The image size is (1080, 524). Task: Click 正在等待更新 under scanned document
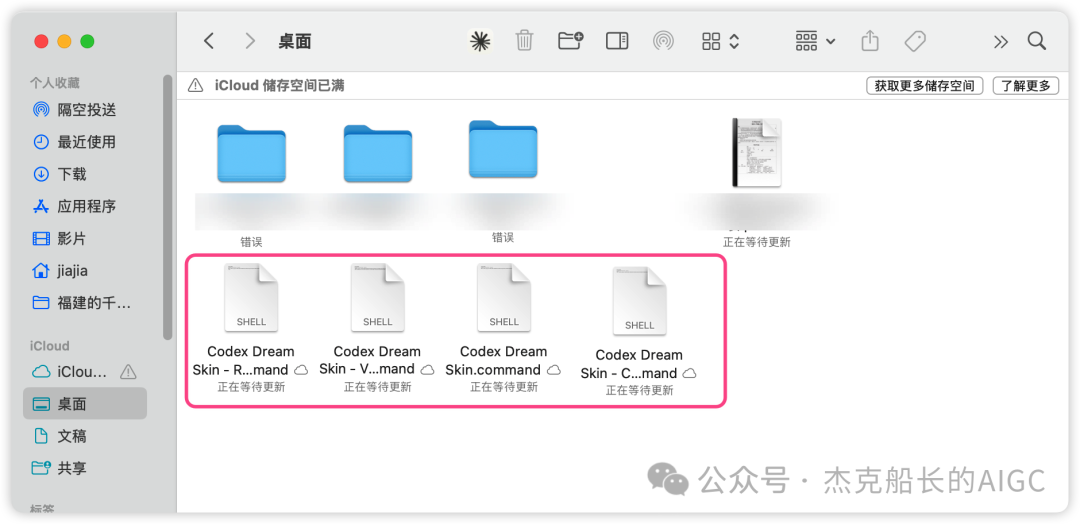click(757, 242)
